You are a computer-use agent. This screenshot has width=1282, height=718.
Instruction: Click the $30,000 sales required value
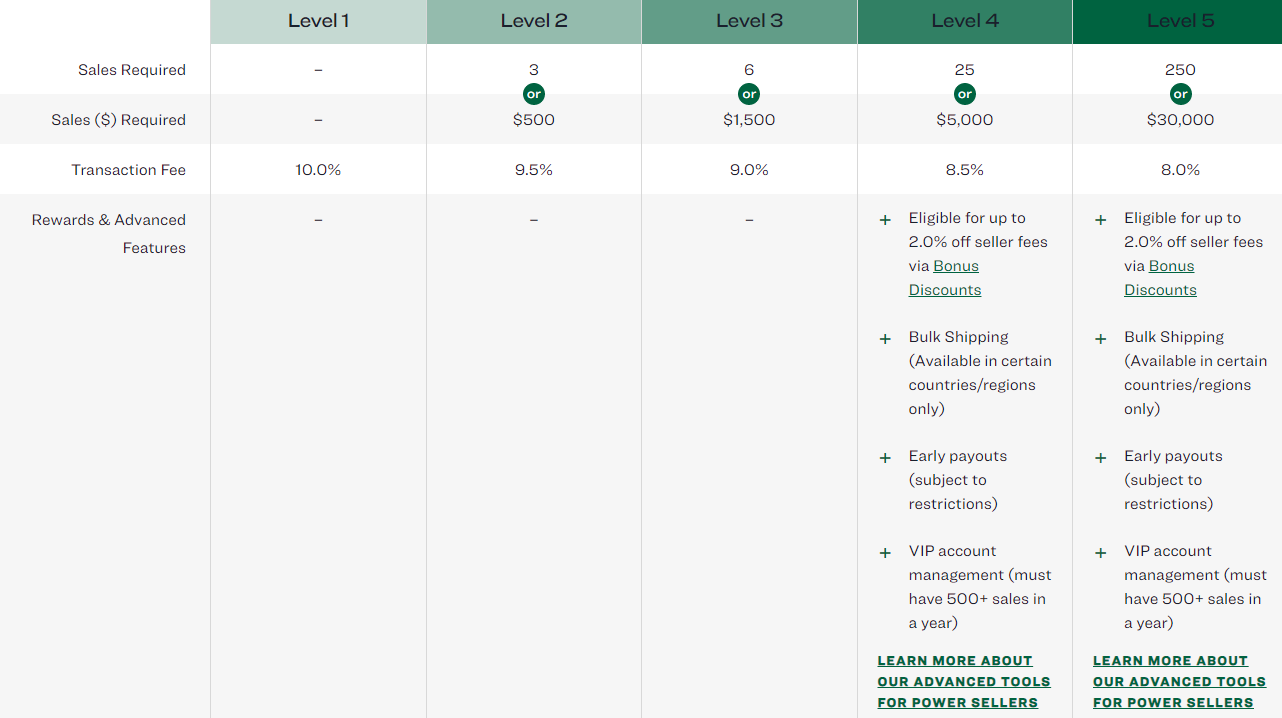[1180, 120]
